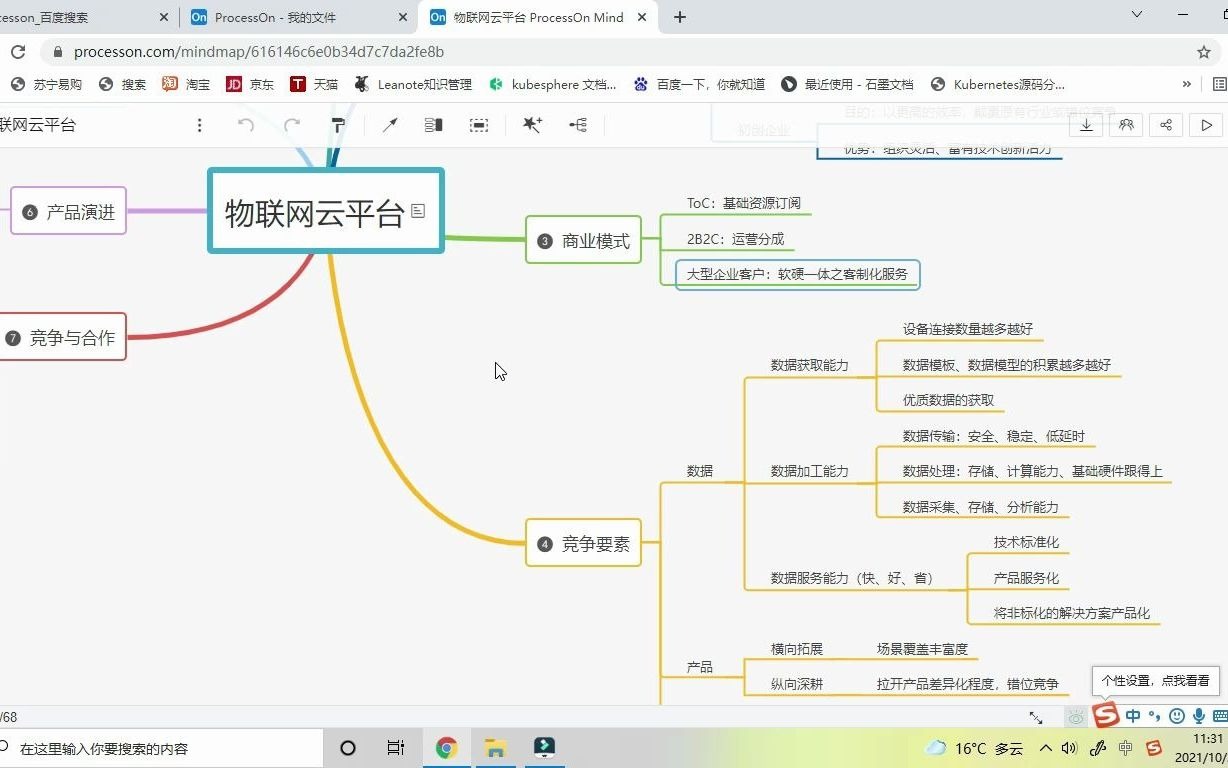Open the outline view icon in the toolbar

[x=431, y=125]
